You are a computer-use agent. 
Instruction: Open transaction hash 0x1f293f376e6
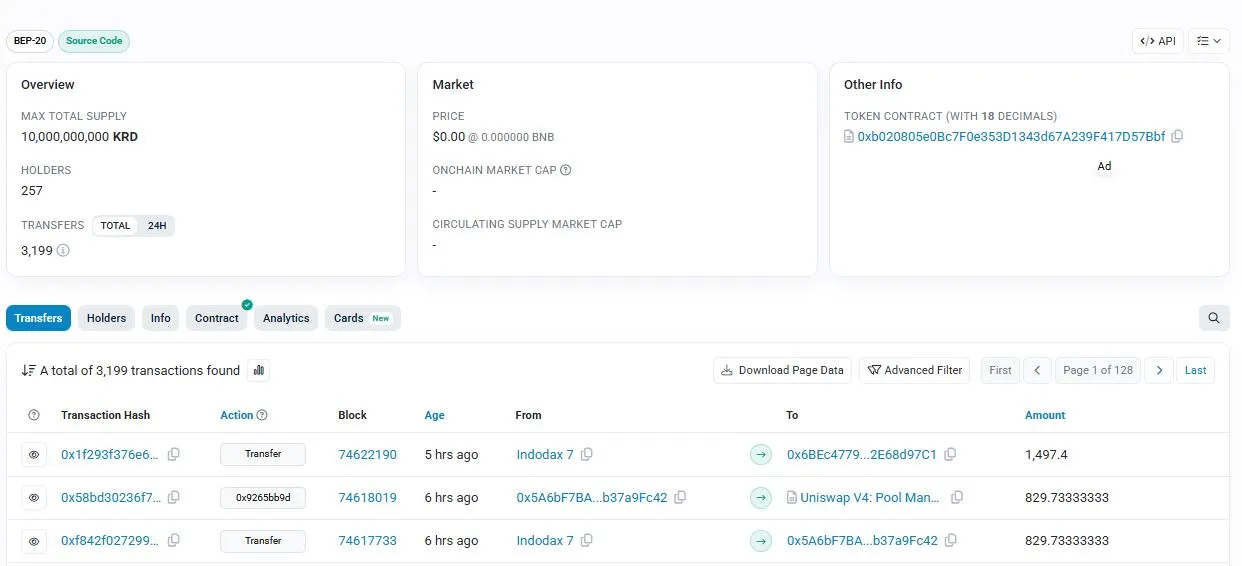pos(110,454)
